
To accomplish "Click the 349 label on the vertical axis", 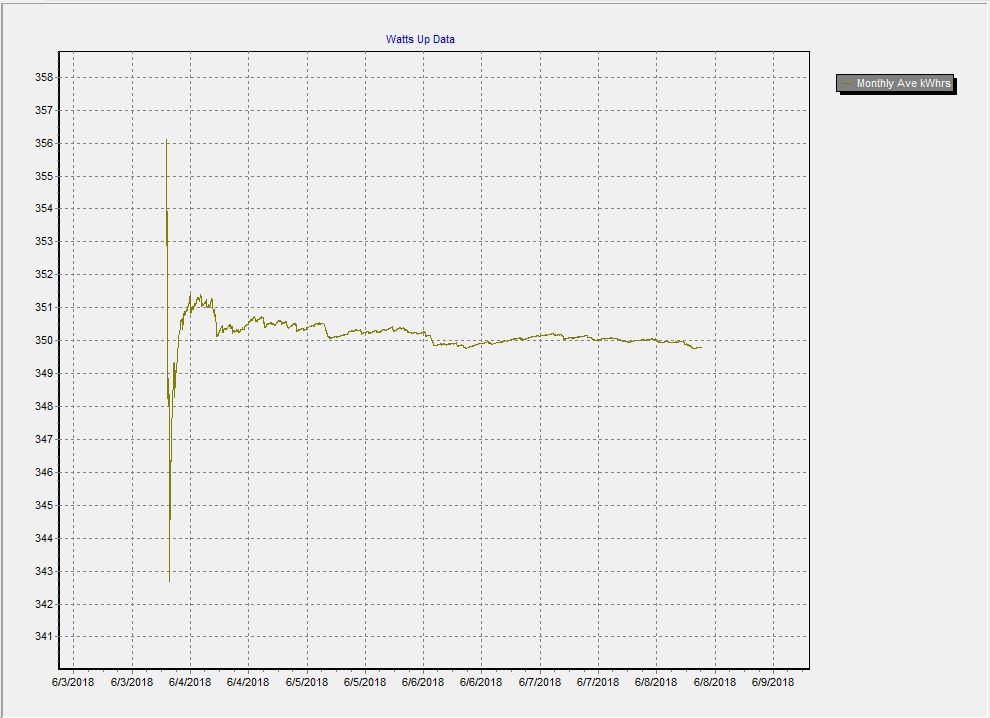I will click(x=44, y=373).
